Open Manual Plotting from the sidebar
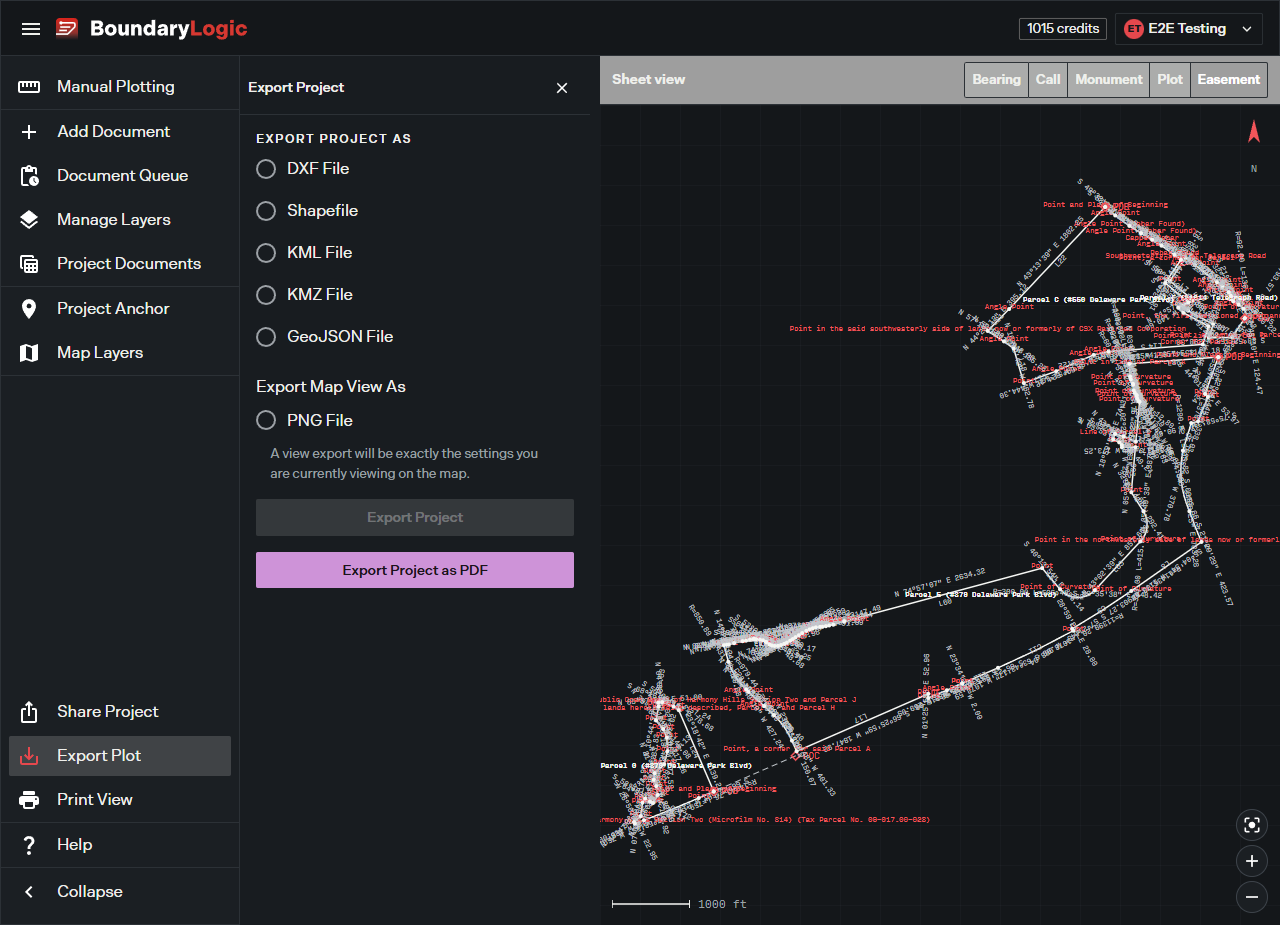Screen dimensions: 1280x925 pos(120,87)
